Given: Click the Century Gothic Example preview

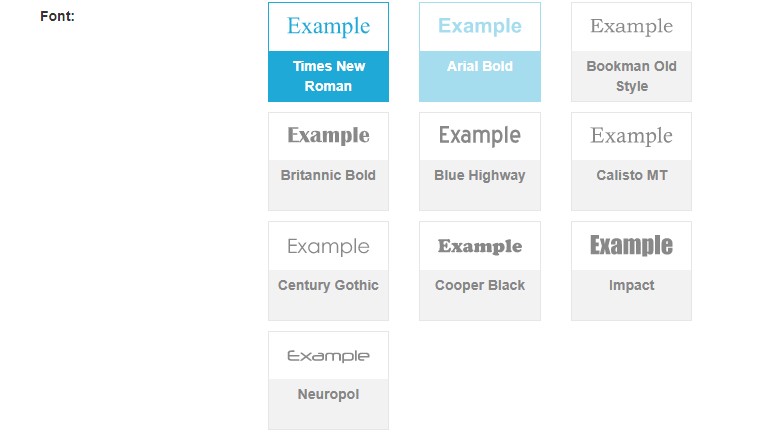Looking at the screenshot, I should tap(328, 246).
